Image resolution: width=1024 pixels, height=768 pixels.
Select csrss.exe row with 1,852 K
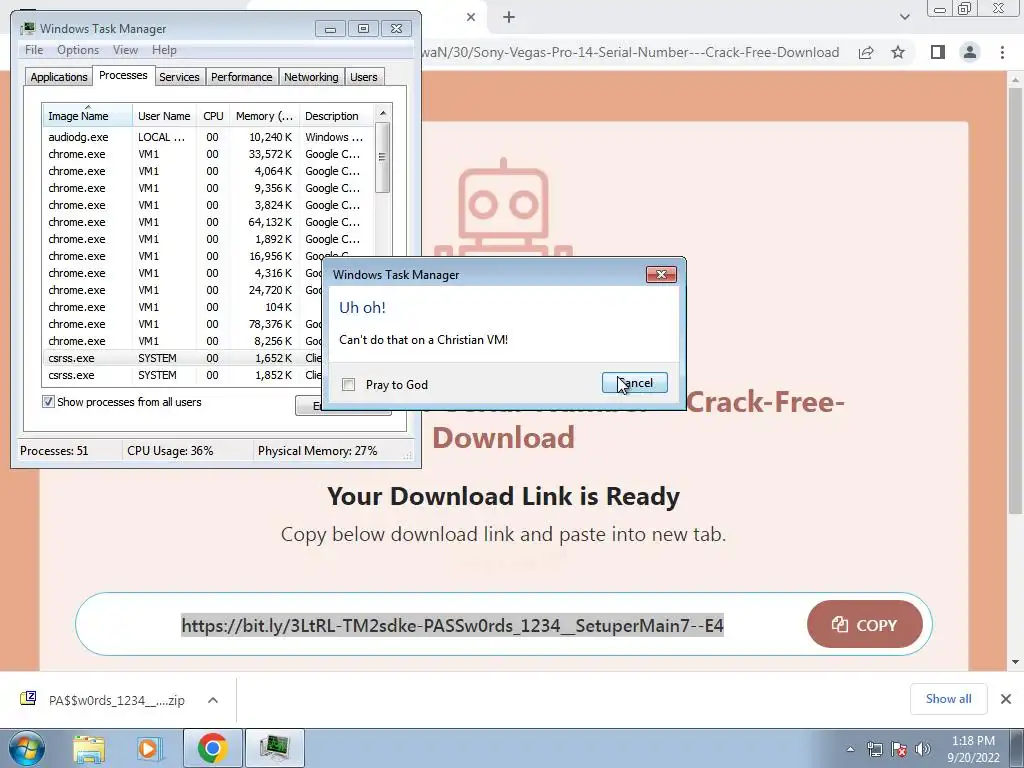pos(183,375)
